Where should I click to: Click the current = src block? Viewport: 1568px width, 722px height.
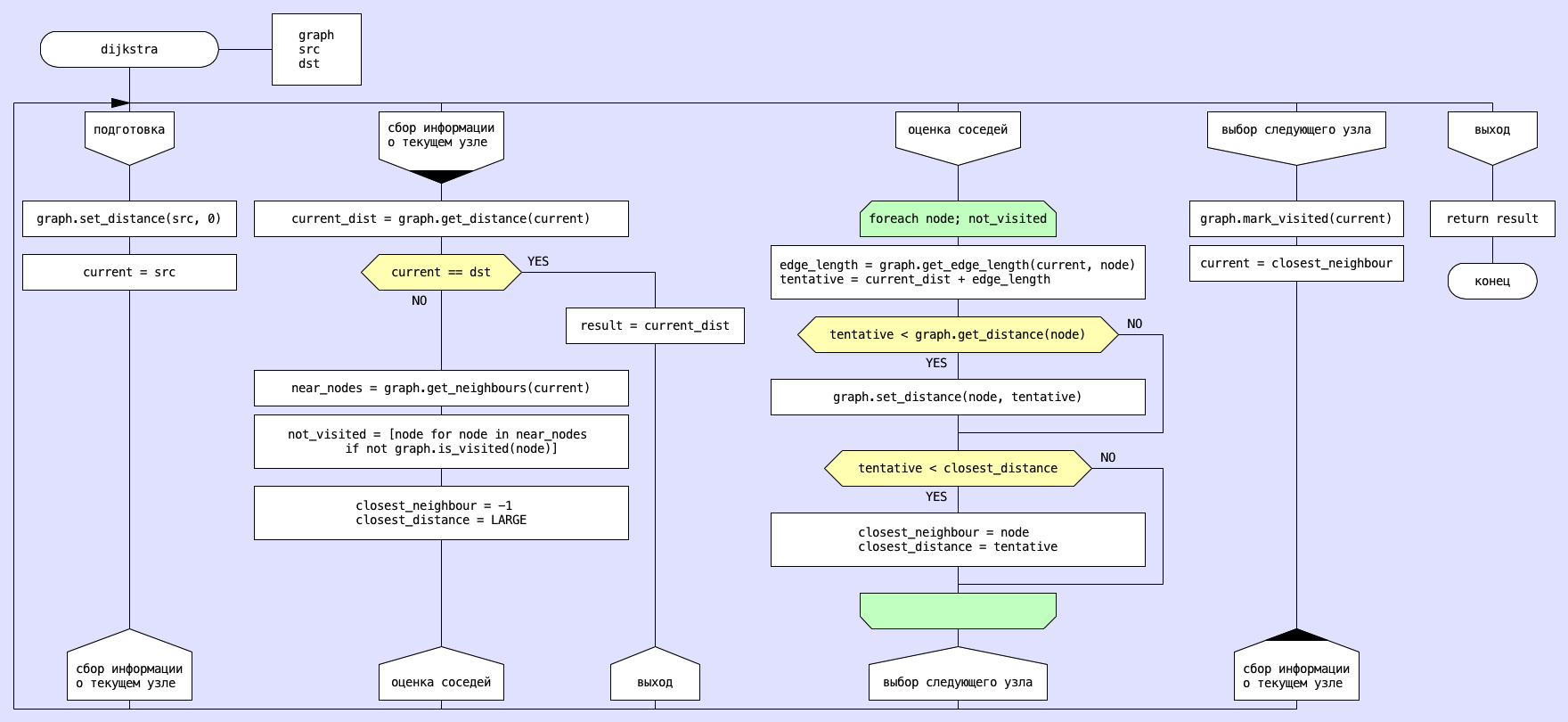pyautogui.click(x=129, y=272)
